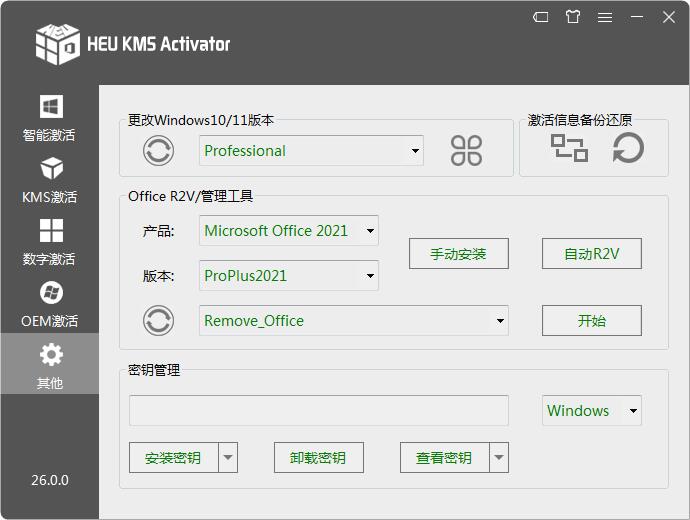Open the hamburger menu icon
Screen dimensions: 690x520
(605, 17)
